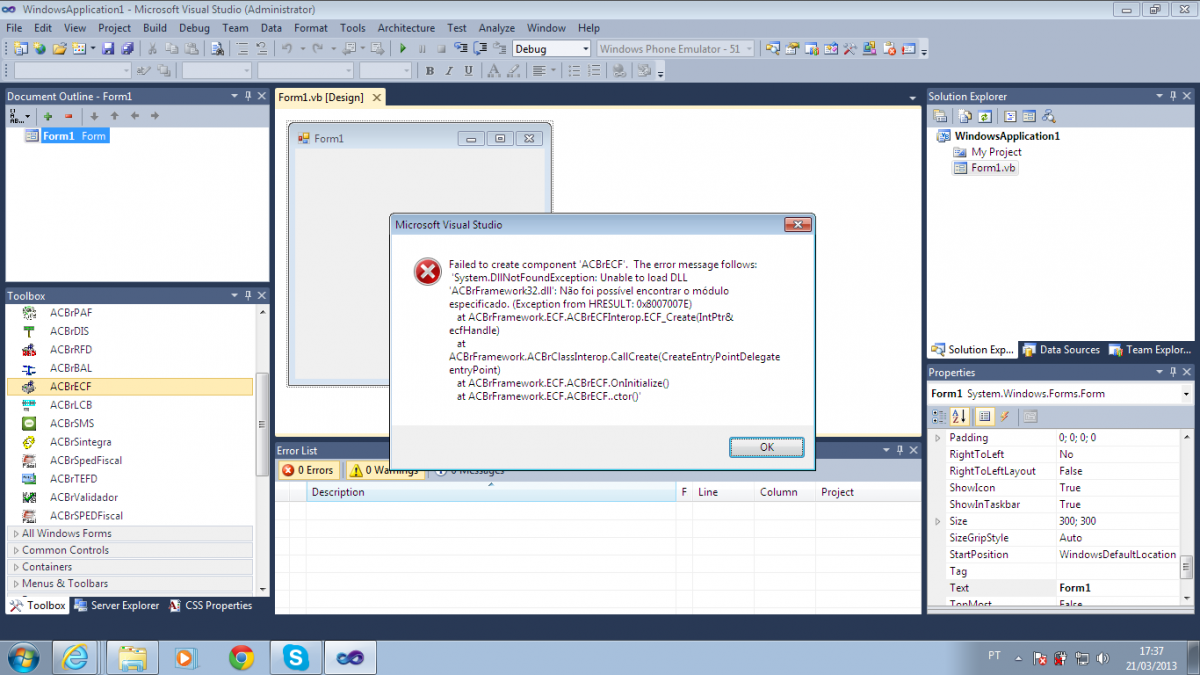Open Skype from the taskbar

296,657
